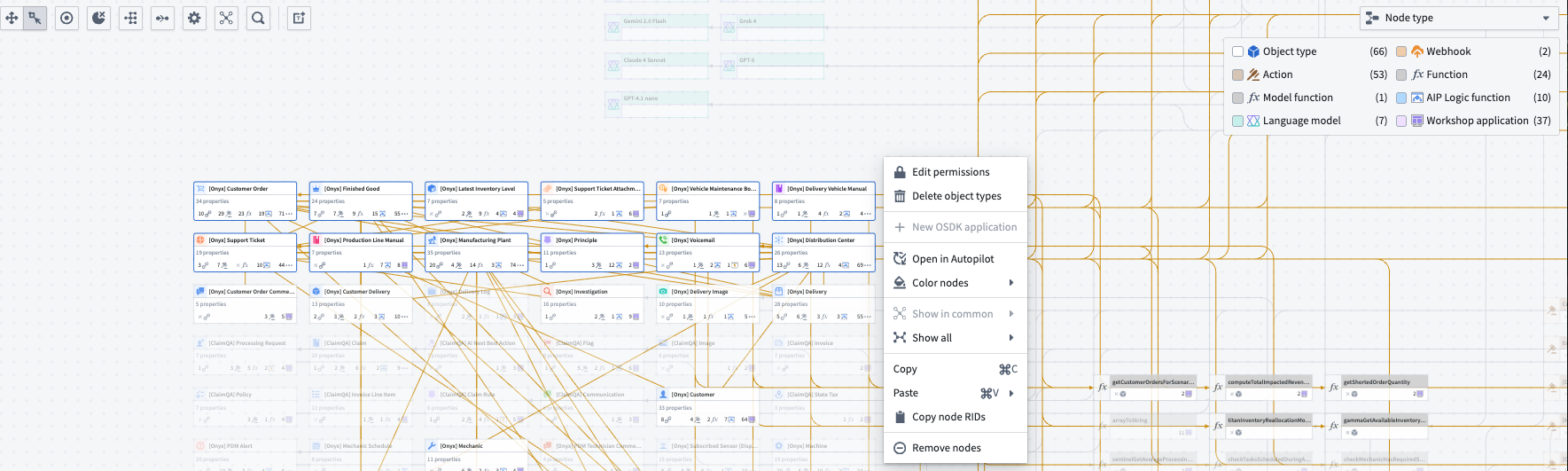This screenshot has width=1568, height=471.
Task: Click the crown icon on Finished Good node
Action: tap(316, 188)
